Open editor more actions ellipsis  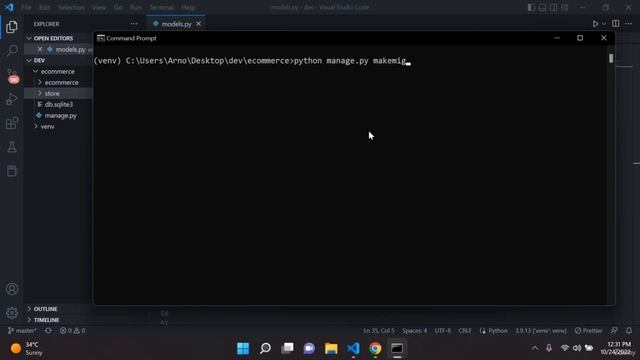pyautogui.click(x=629, y=24)
